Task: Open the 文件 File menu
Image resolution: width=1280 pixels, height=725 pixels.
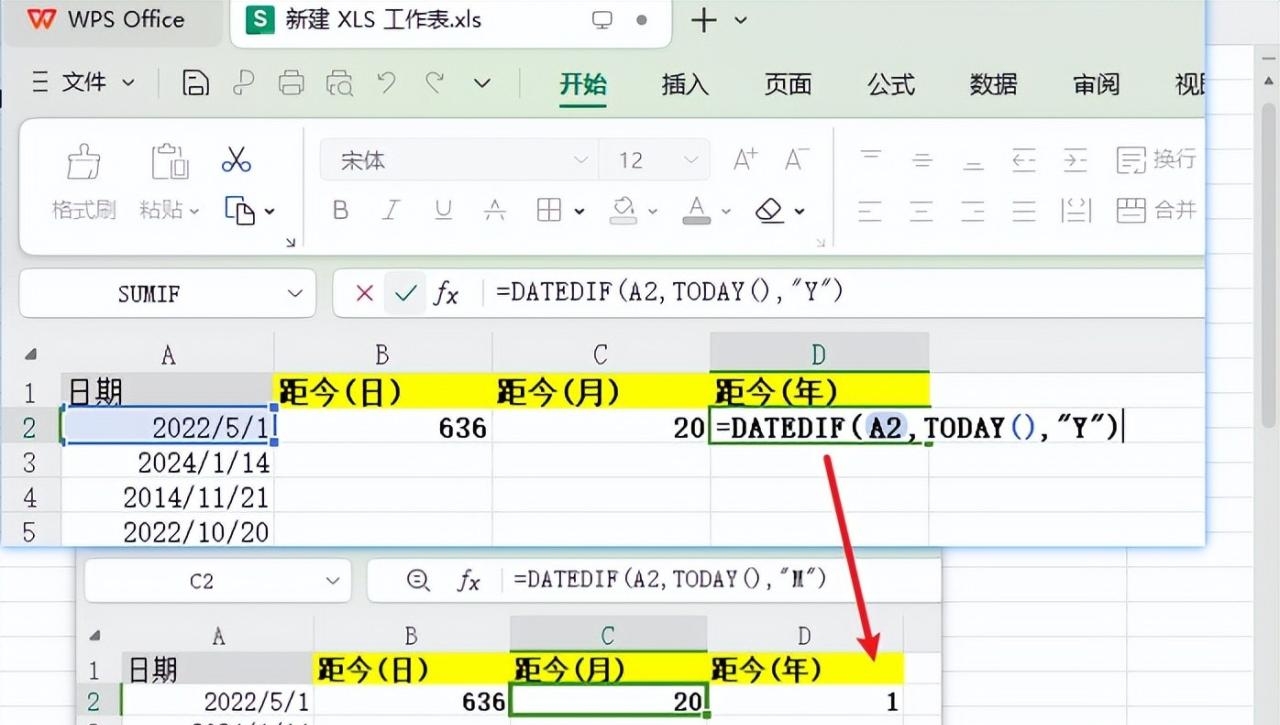Action: tap(83, 82)
